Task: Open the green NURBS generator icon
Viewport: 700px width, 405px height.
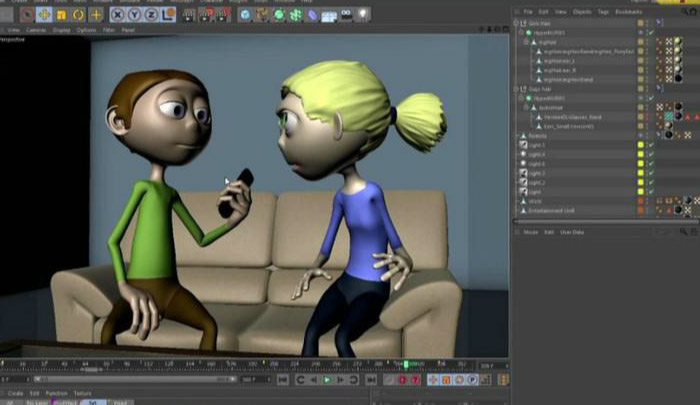Action: click(279, 15)
